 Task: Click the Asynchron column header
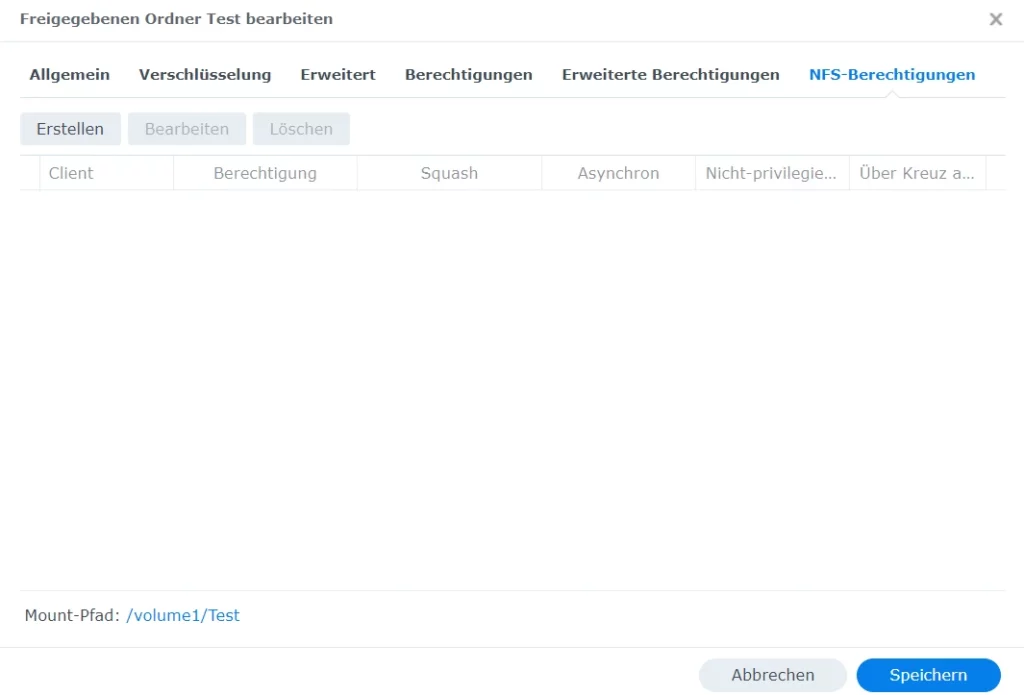(x=618, y=173)
